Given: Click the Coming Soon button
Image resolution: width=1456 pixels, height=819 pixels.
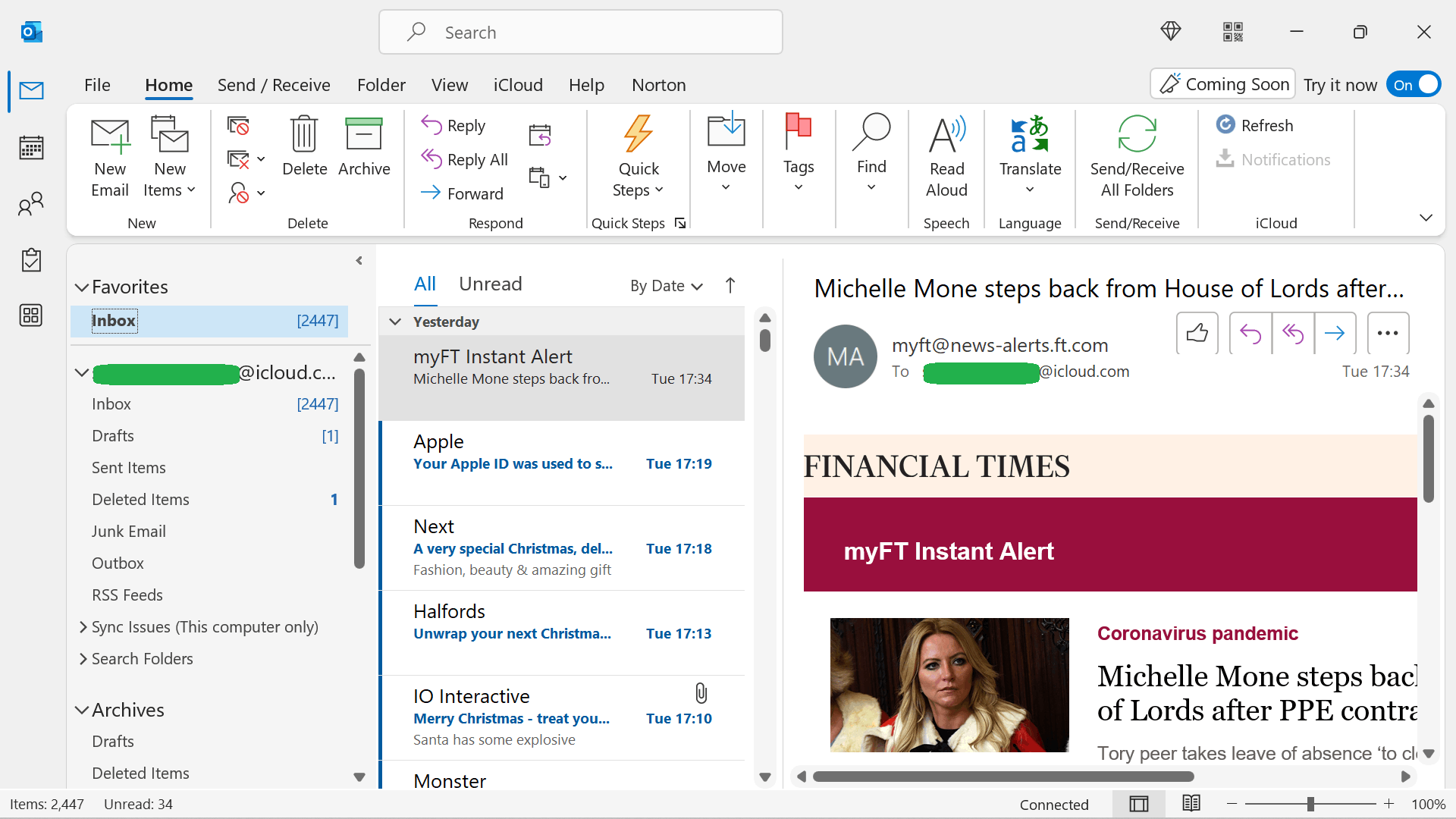Looking at the screenshot, I should coord(1223,84).
